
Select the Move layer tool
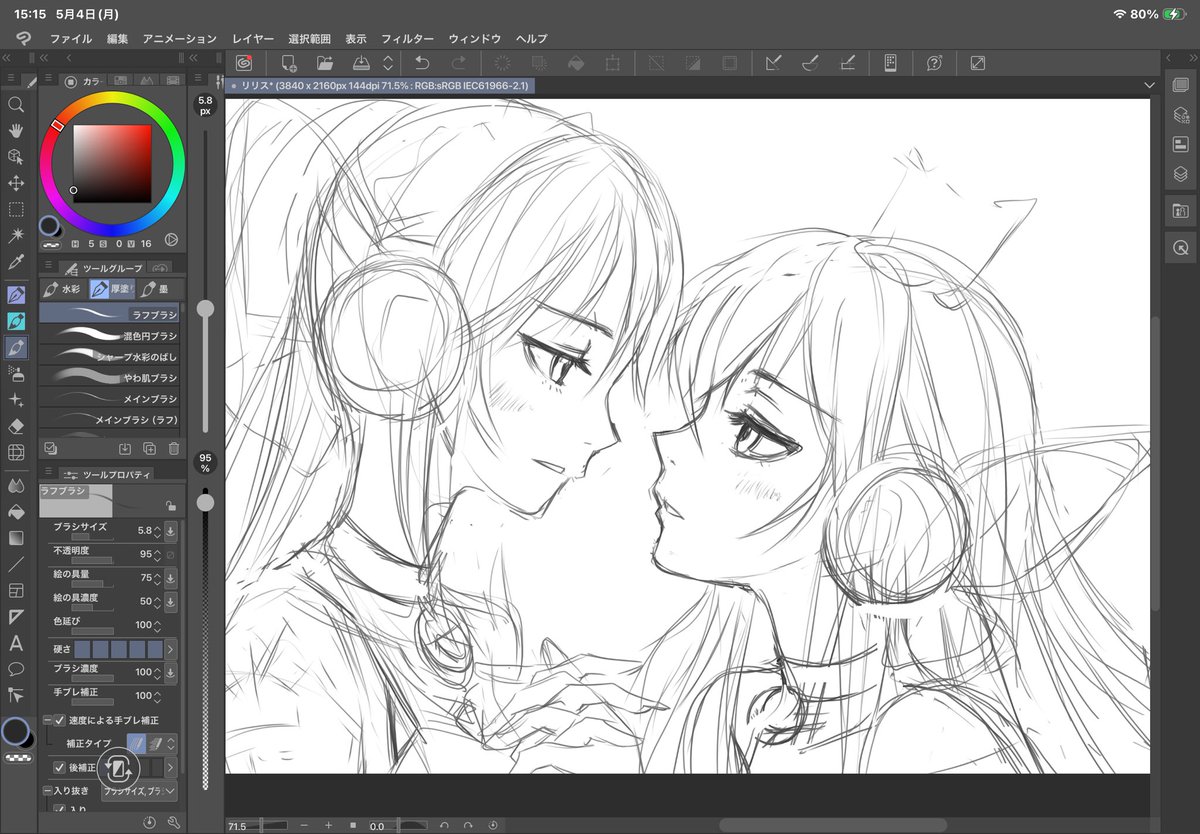[x=16, y=184]
